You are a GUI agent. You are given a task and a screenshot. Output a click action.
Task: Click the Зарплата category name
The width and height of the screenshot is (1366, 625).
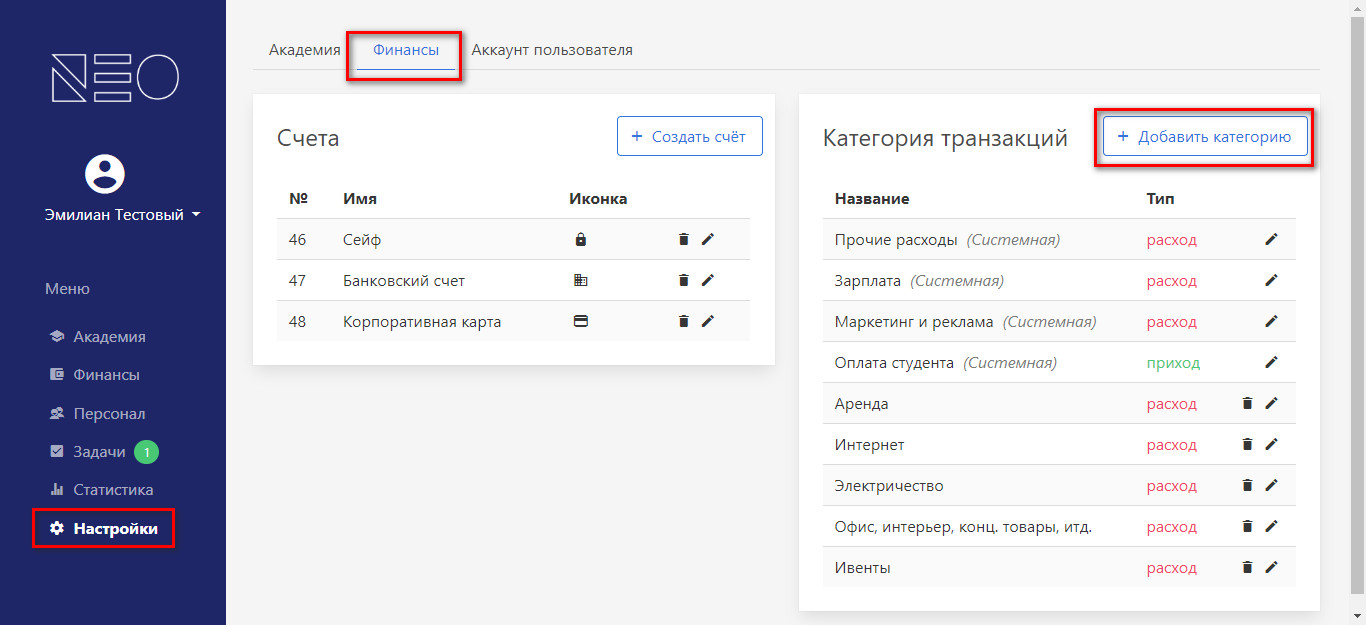pyautogui.click(x=868, y=281)
